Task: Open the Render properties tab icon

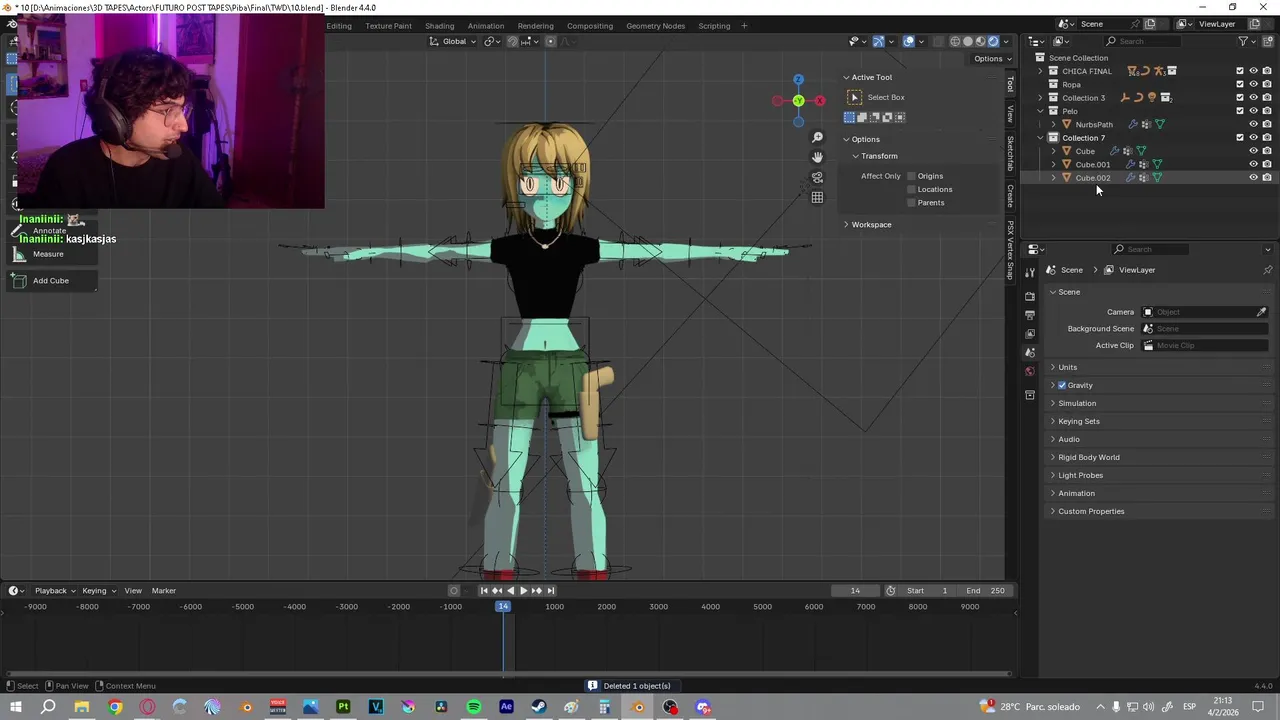Action: (1030, 296)
